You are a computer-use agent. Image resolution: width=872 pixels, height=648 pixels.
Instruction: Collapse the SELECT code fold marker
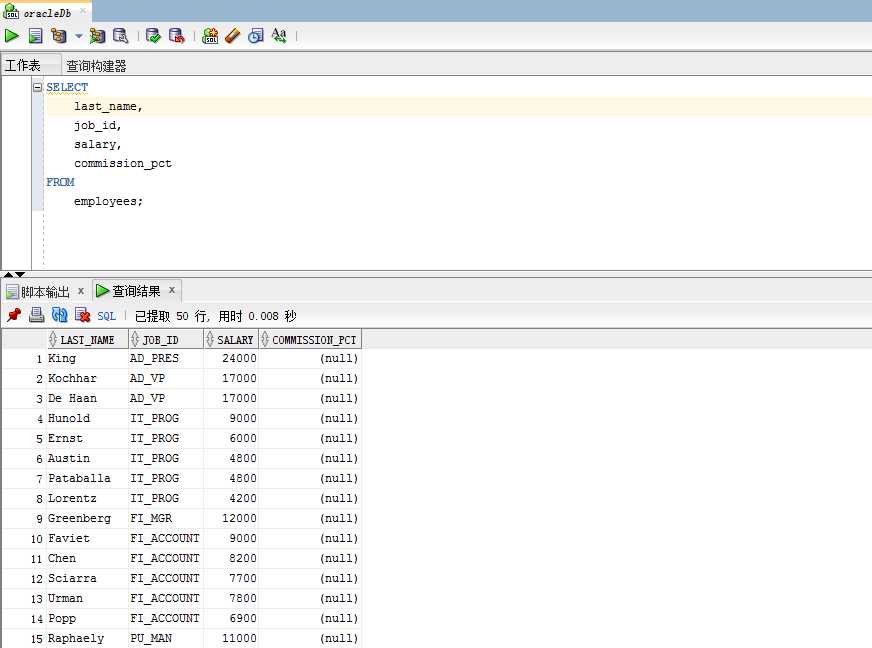pyautogui.click(x=37, y=87)
